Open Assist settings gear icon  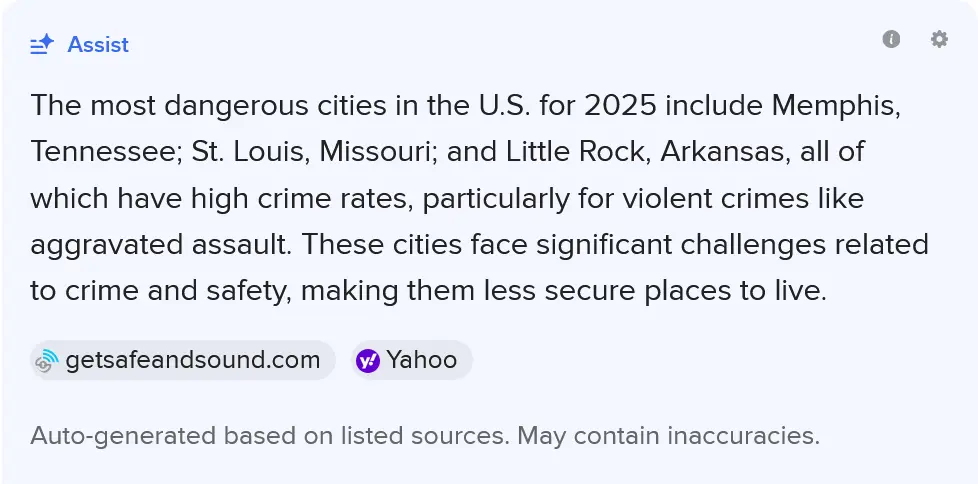[x=939, y=39]
